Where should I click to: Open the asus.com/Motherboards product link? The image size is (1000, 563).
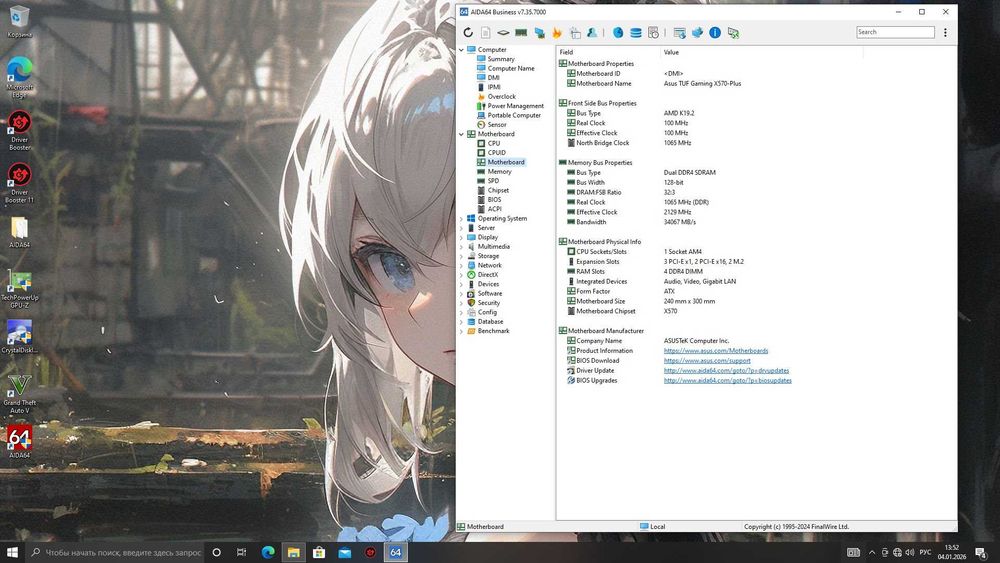[716, 351]
